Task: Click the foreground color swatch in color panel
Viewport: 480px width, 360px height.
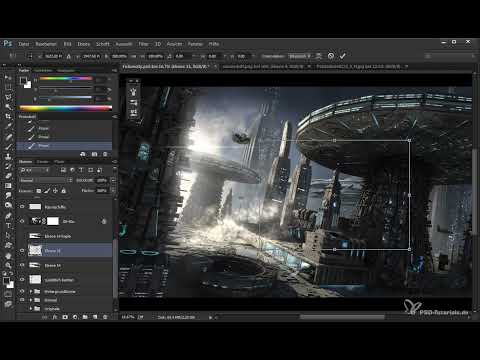Action: pyautogui.click(x=23, y=80)
